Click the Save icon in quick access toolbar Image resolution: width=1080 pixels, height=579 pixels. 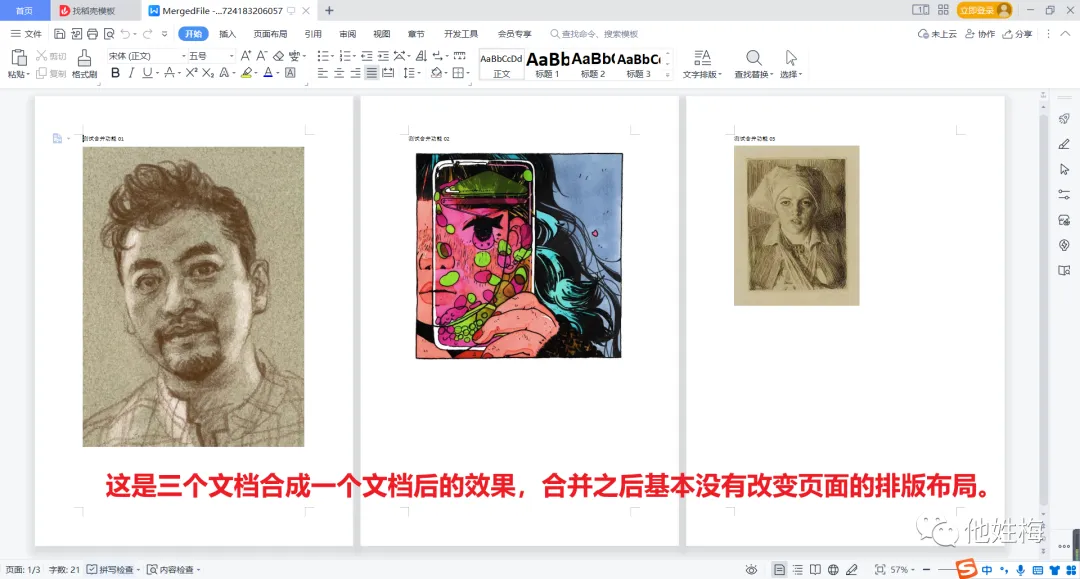(59, 34)
